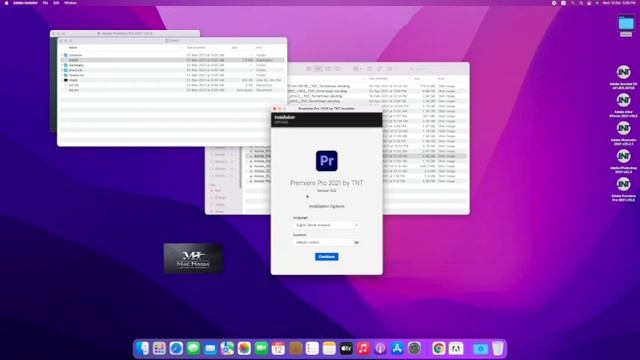Click the folder browse icon beside Location
Viewport: 640px width, 360px height.
(x=356, y=242)
